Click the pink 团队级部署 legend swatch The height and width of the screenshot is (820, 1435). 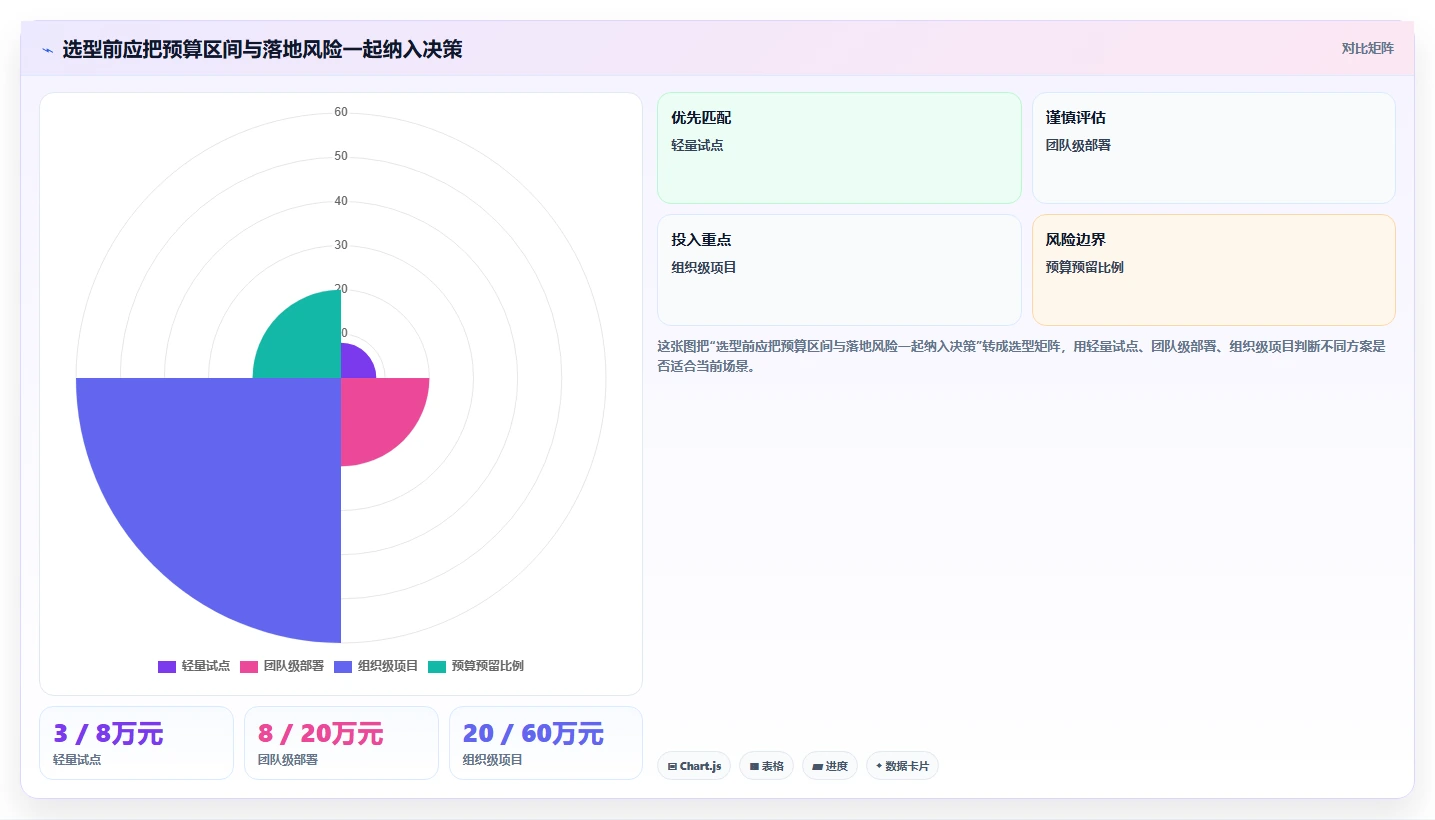(249, 667)
